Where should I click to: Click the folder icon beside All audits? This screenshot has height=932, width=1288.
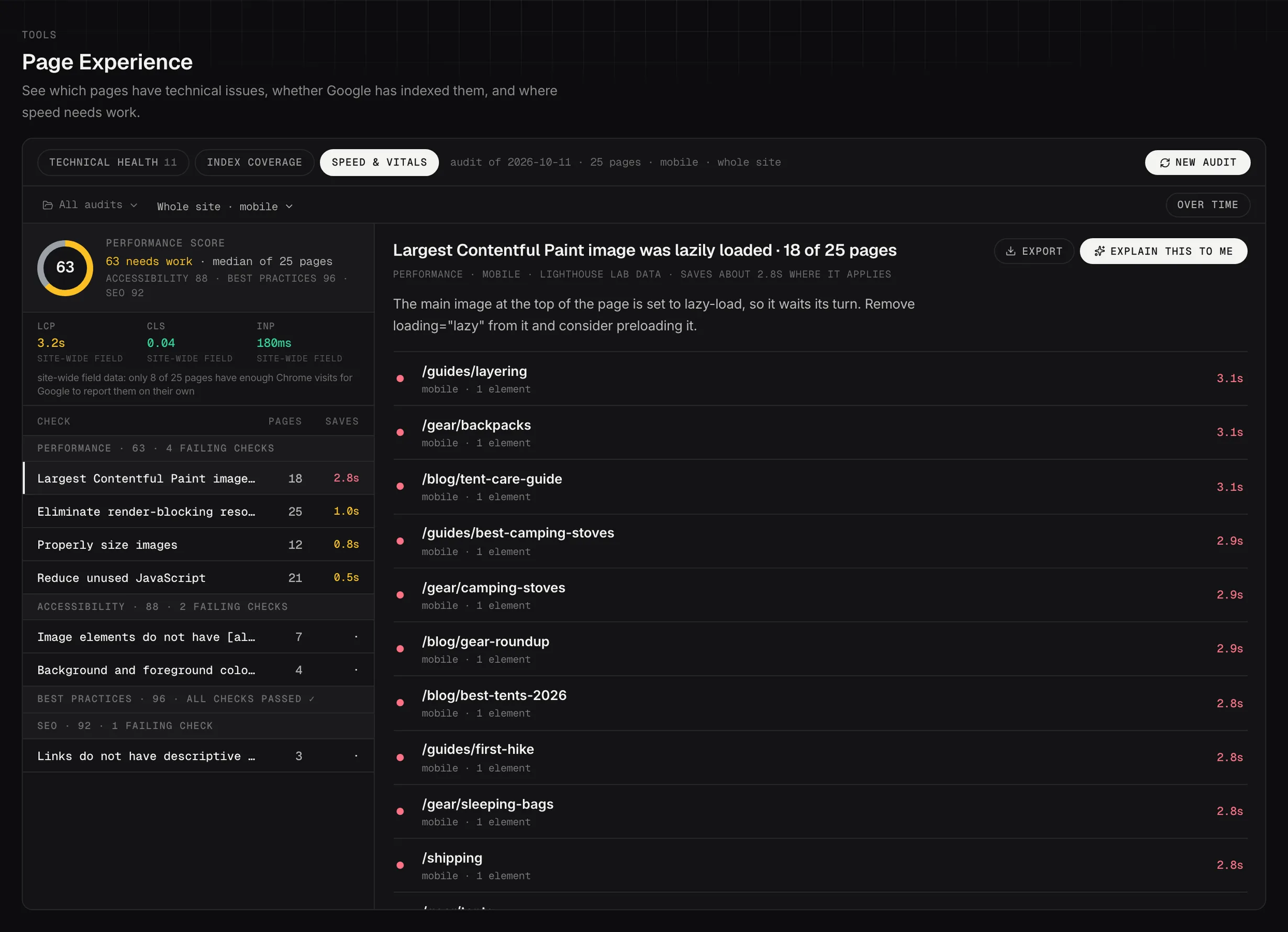(48, 205)
